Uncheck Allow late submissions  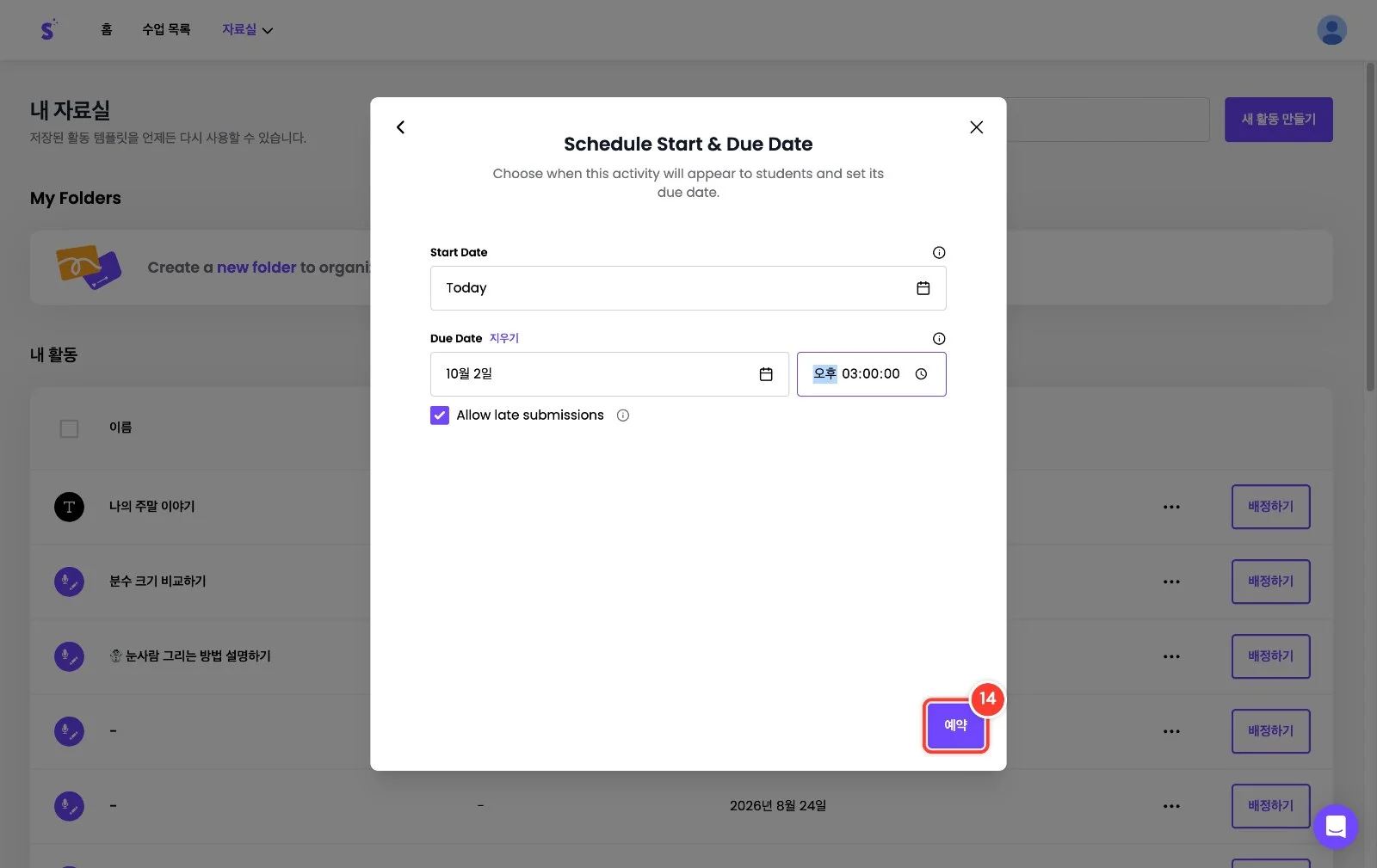tap(440, 416)
